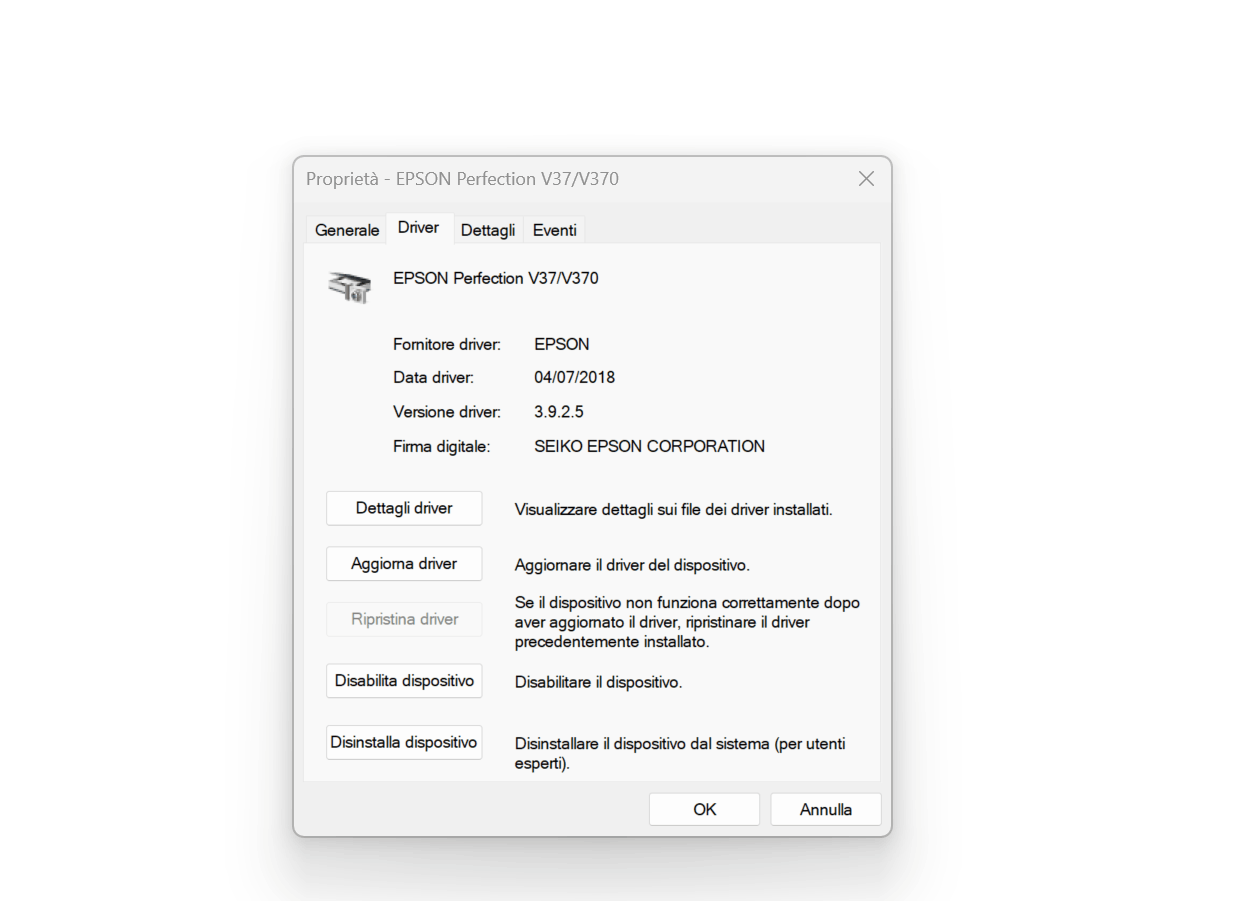Click the greyed-out Ripristina driver button
This screenshot has width=1258, height=901.
click(404, 620)
